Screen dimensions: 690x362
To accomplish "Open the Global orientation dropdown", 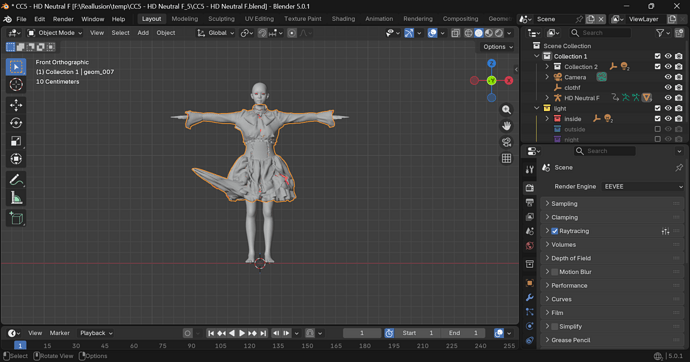I will tap(216, 33).
